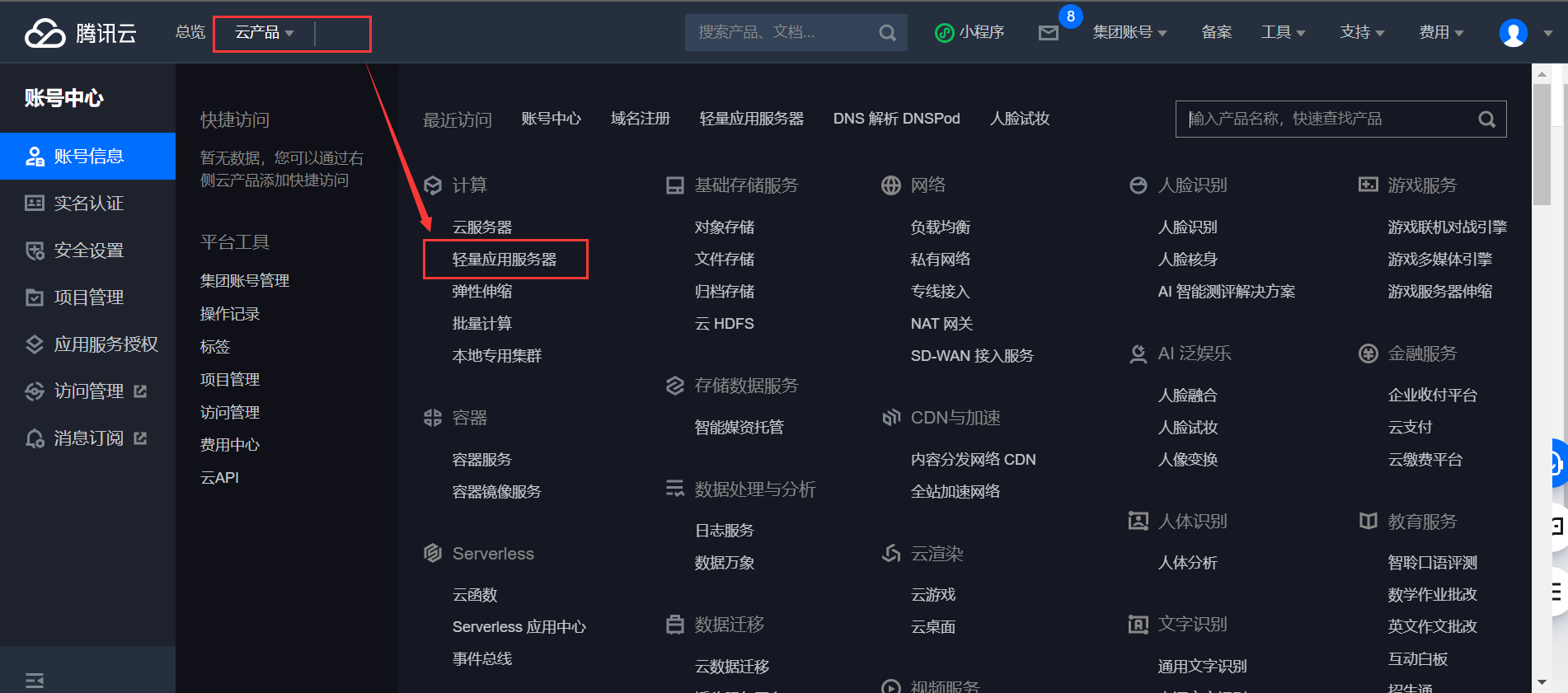Click the 网络 globe icon

(891, 185)
